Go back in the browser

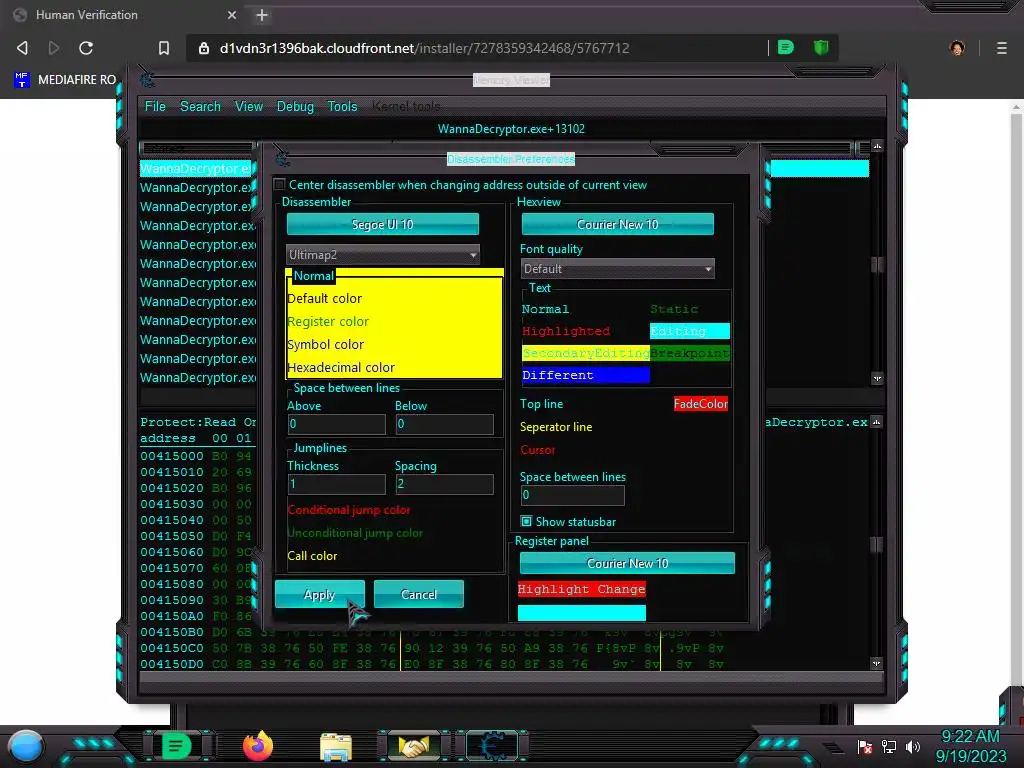[x=22, y=48]
